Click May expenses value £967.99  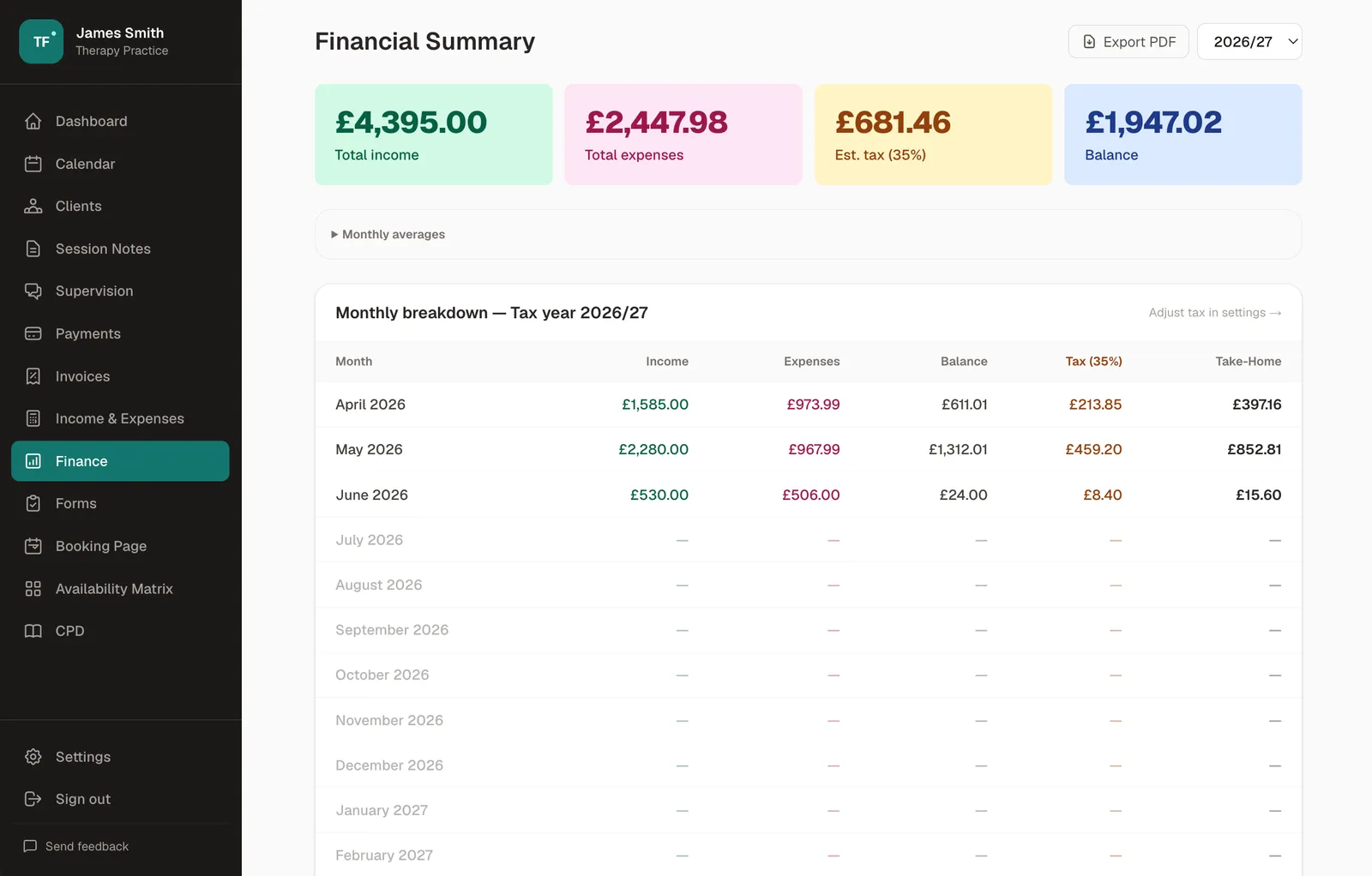[x=815, y=449]
